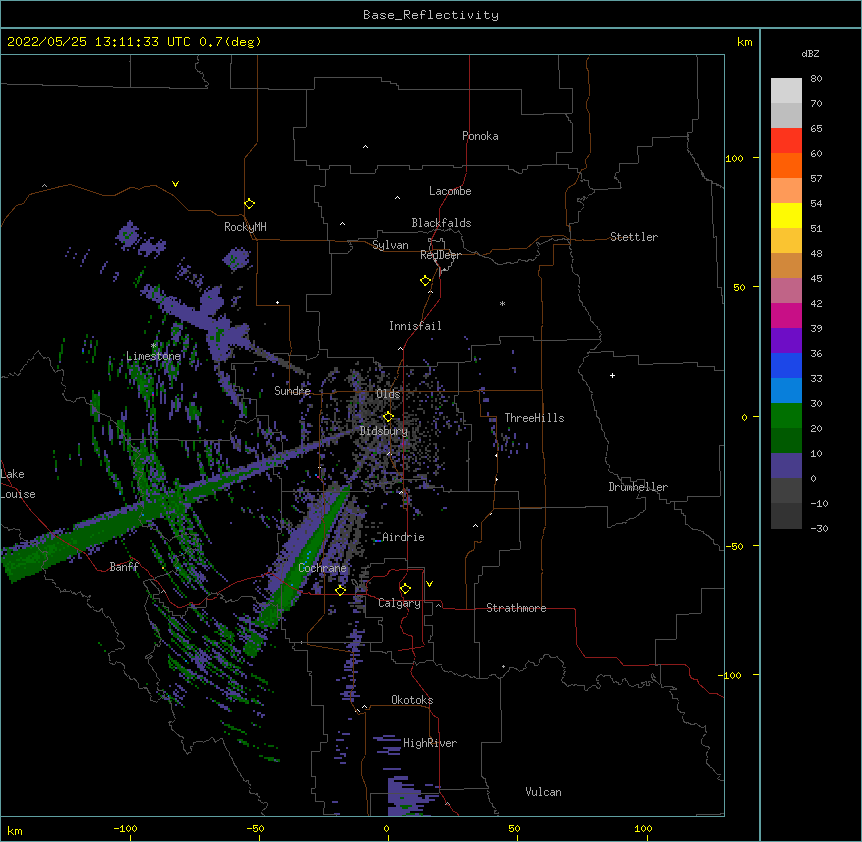Click the -30 dBZ legend value
Screen dimensions: 862x842
[819, 529]
